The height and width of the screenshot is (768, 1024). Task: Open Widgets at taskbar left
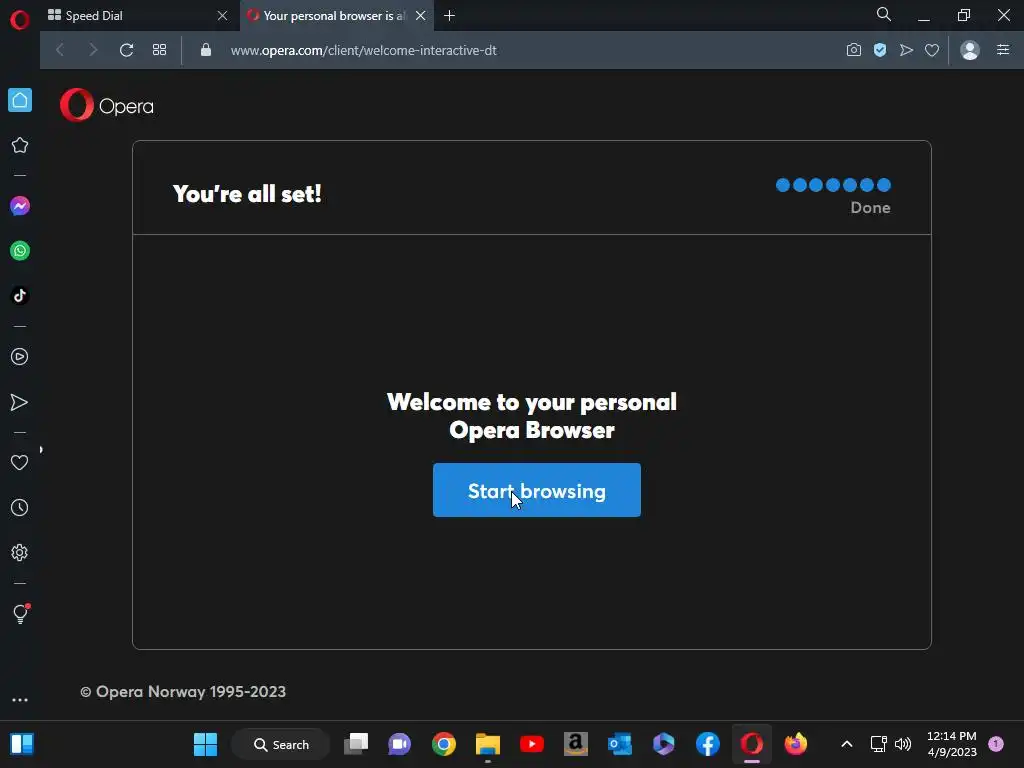coord(22,744)
